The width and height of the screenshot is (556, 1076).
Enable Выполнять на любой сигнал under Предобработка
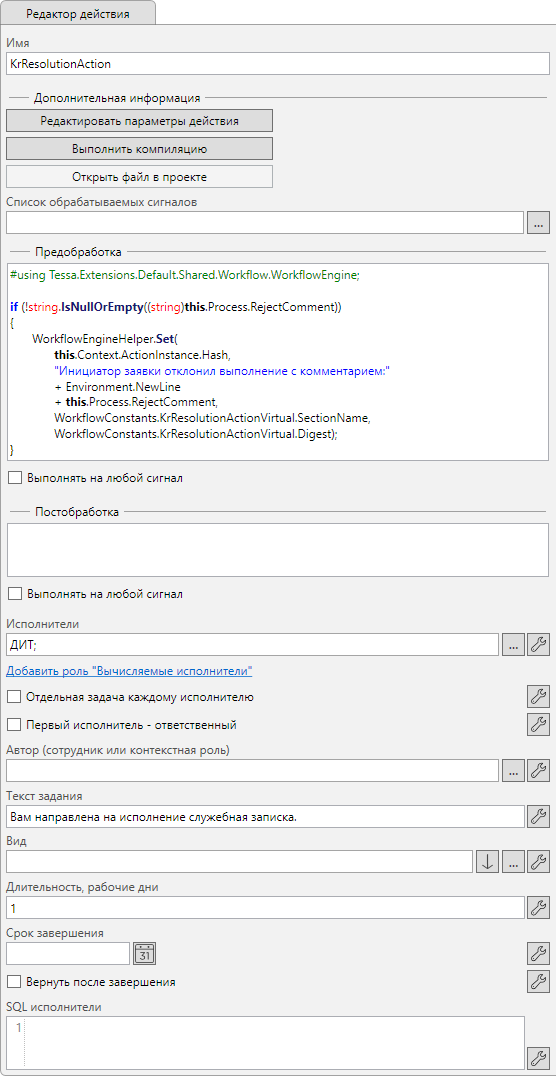pos(14,478)
